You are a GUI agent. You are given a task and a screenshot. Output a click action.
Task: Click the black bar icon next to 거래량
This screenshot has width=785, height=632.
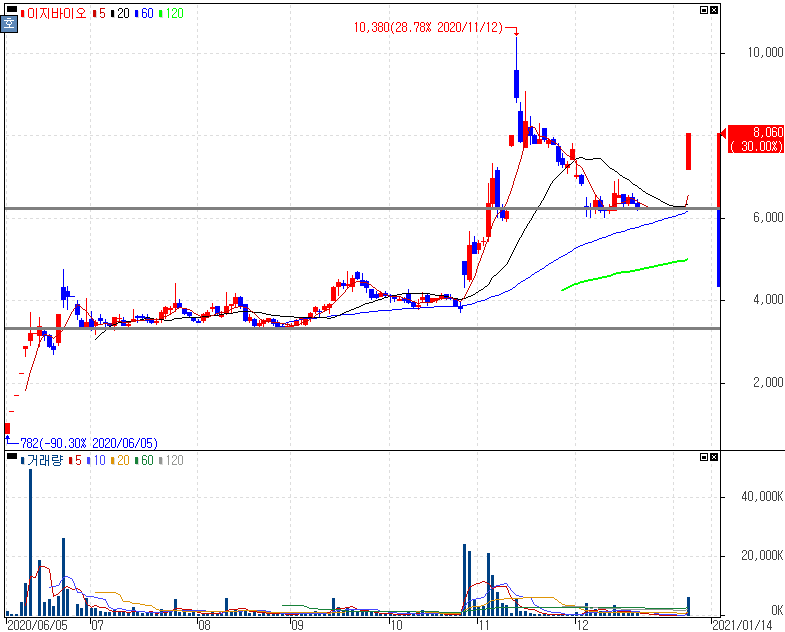[11, 456]
